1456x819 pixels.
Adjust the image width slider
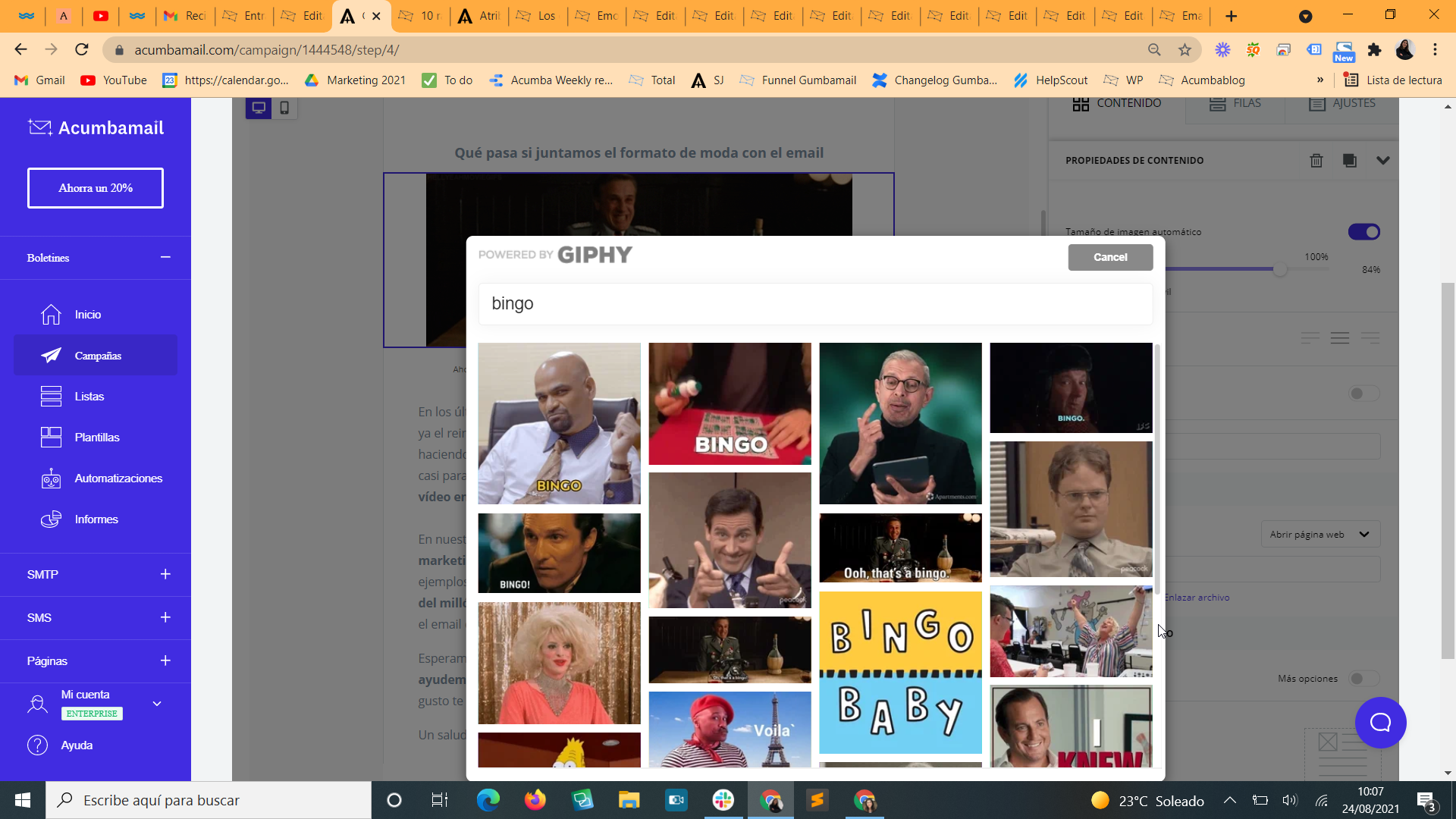point(1280,269)
